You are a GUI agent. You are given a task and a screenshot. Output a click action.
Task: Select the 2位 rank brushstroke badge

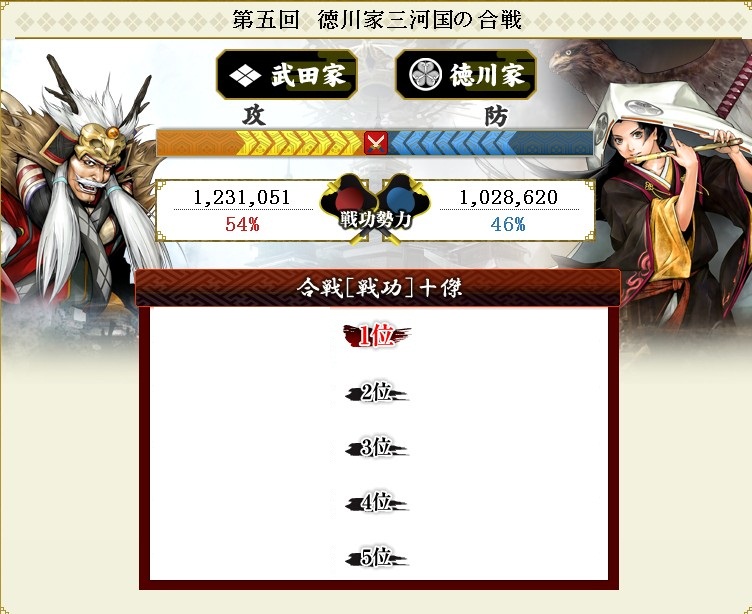pos(376,393)
